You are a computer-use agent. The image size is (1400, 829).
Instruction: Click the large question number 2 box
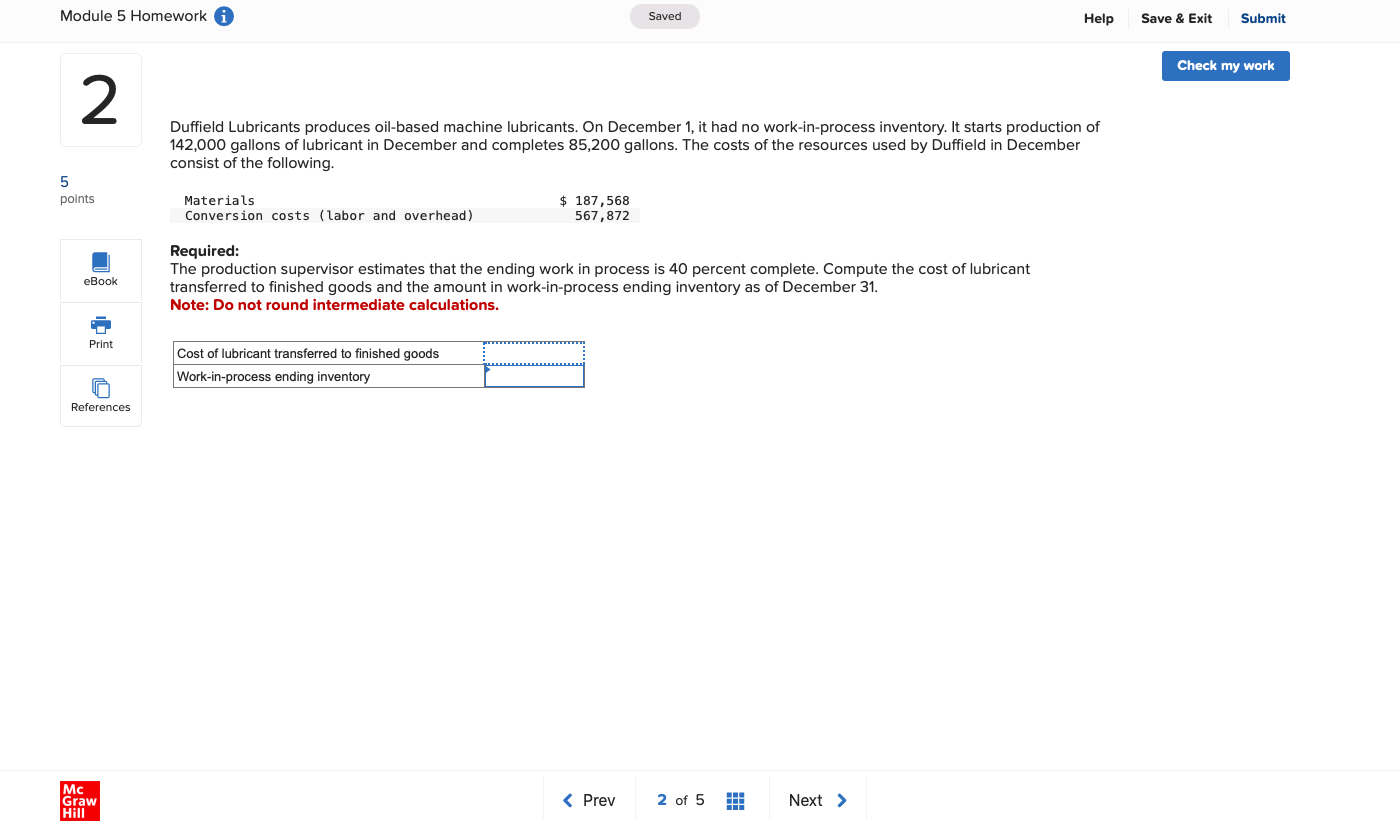pyautogui.click(x=100, y=98)
